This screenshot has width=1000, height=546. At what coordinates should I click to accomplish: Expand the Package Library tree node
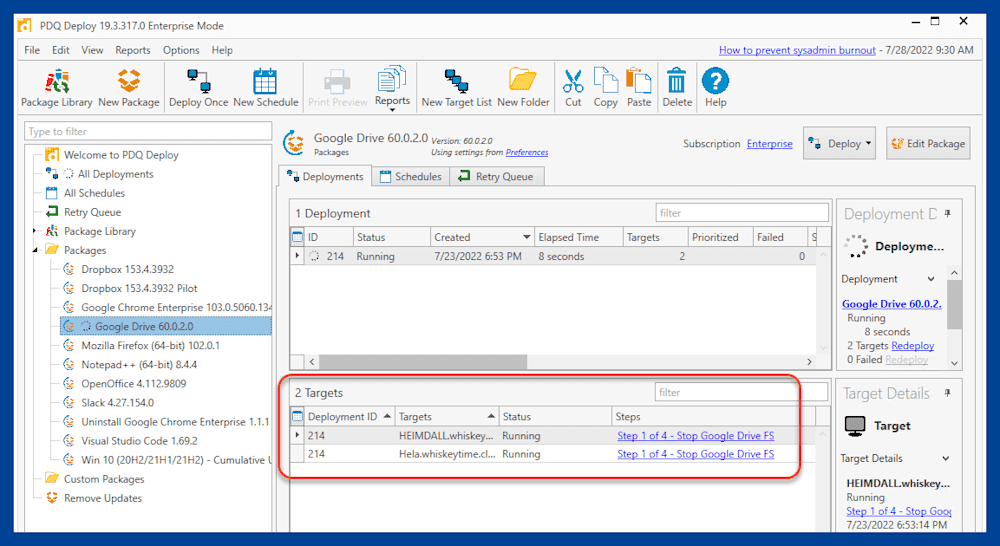[34, 231]
